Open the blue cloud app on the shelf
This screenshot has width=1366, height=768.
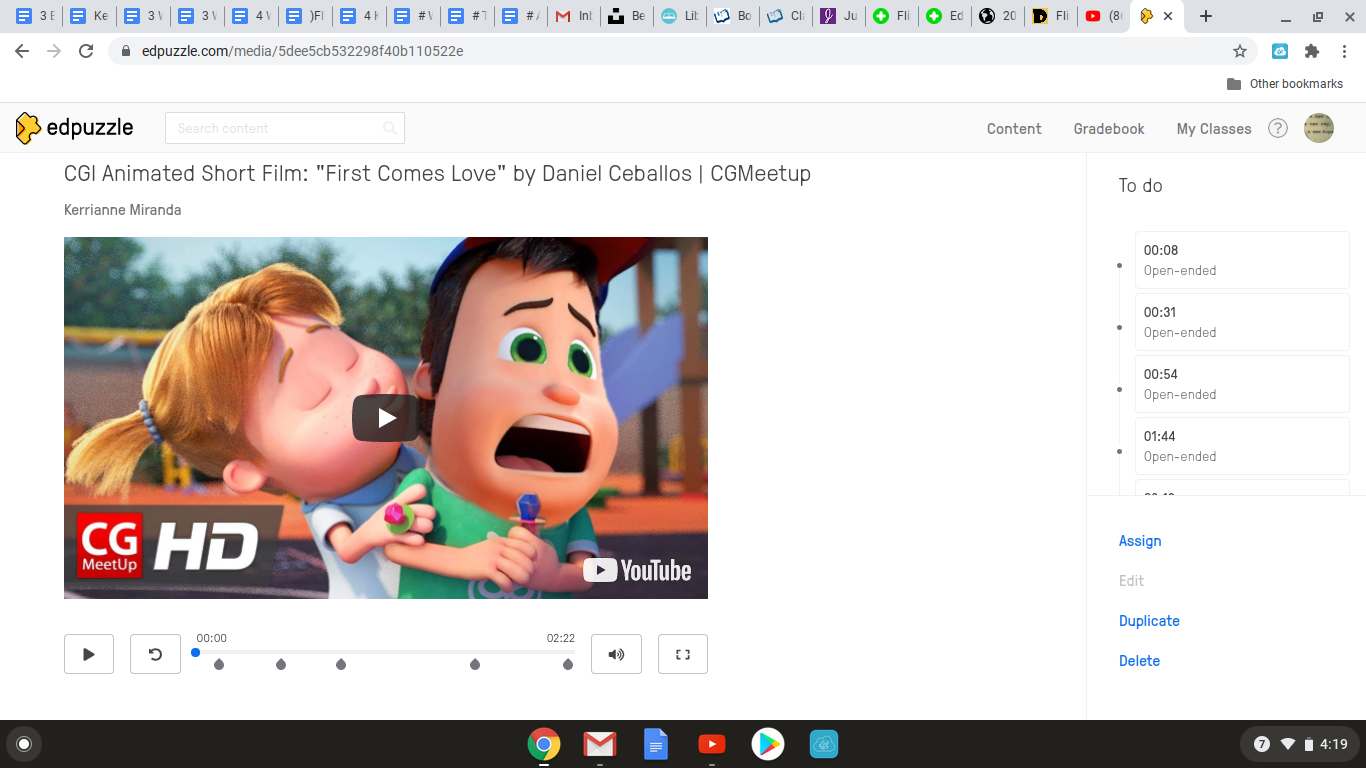click(x=824, y=744)
